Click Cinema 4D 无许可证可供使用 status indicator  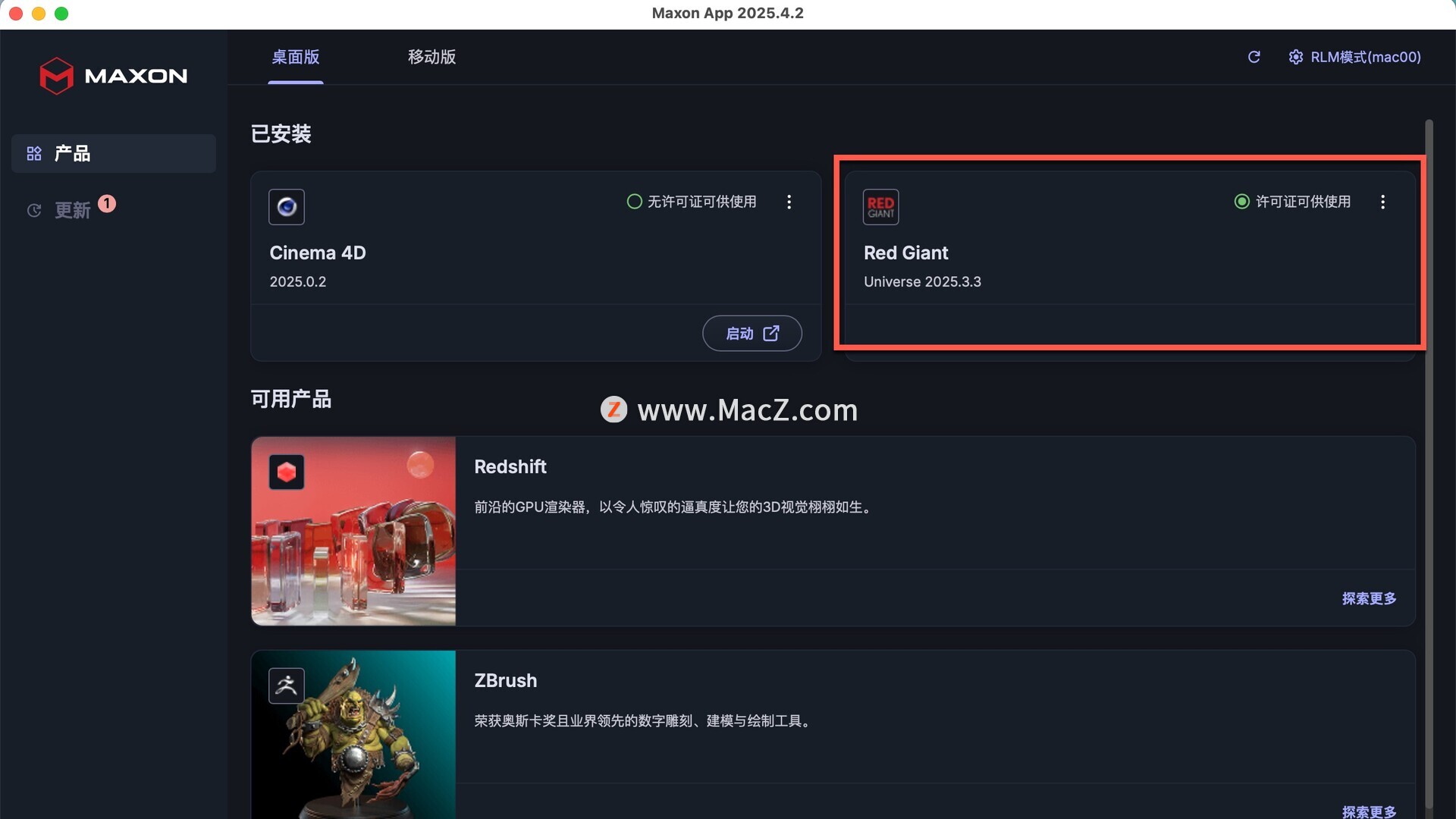[634, 202]
